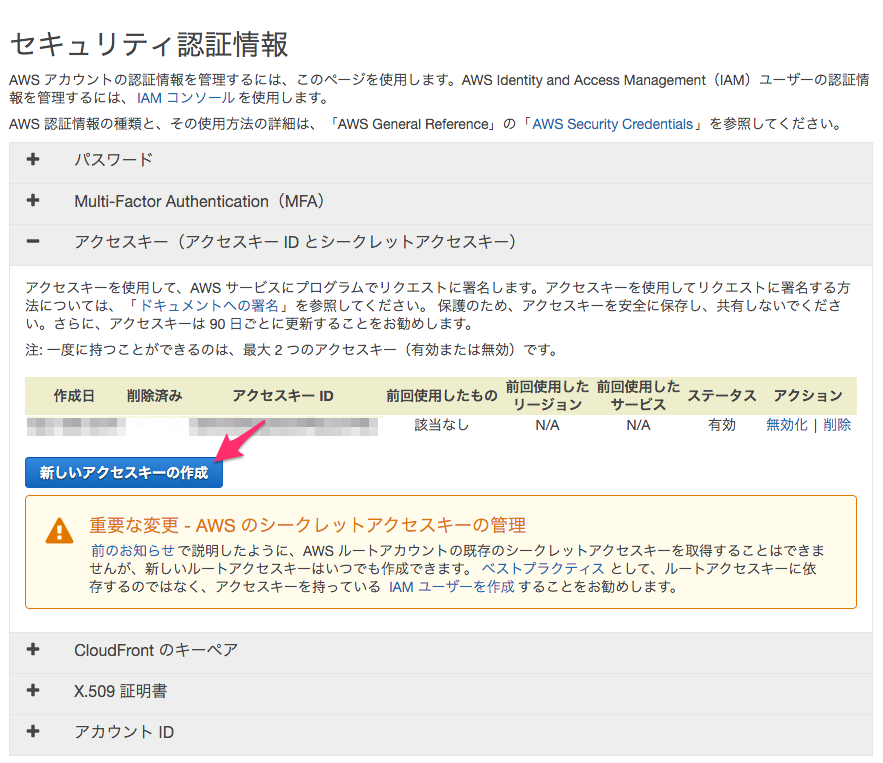Viewport: 883px width, 763px height.
Task: Click the plus icon beside X.509 証明書
Action: [33, 690]
